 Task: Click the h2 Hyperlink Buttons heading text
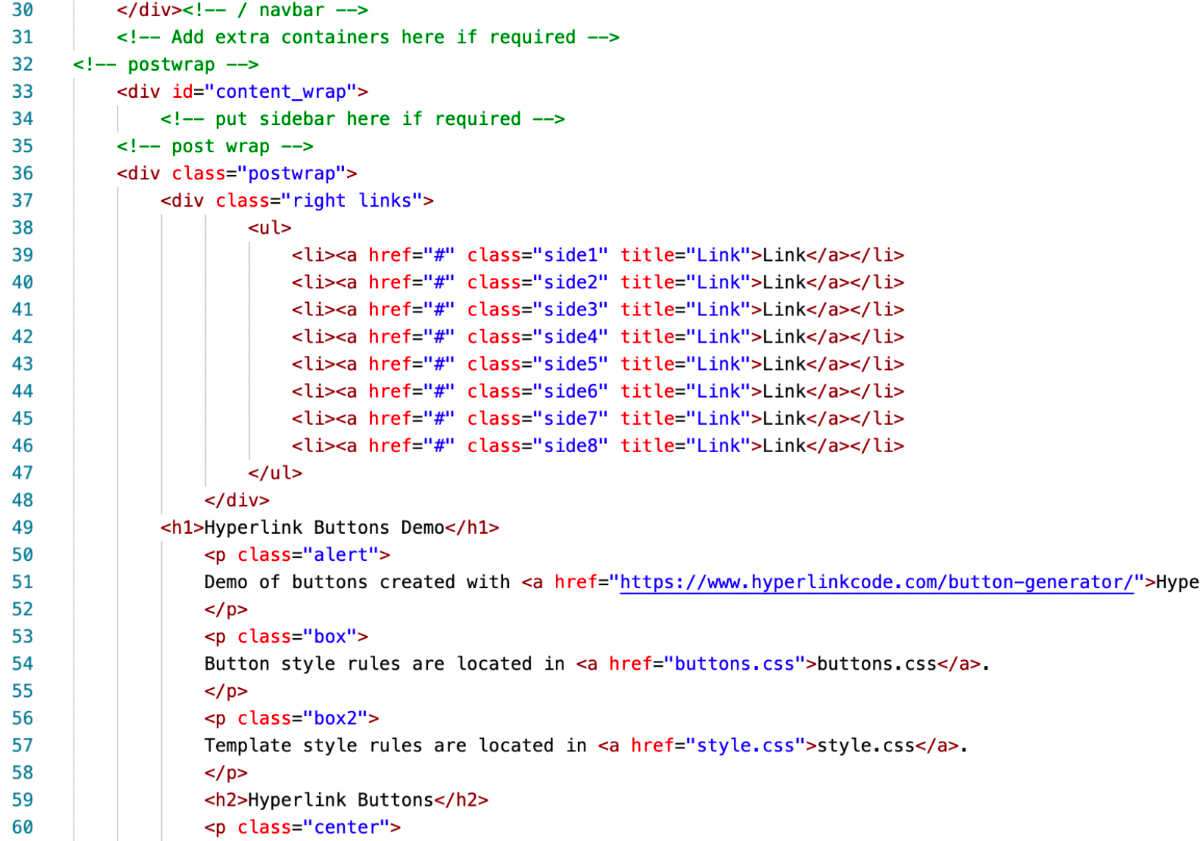[345, 799]
